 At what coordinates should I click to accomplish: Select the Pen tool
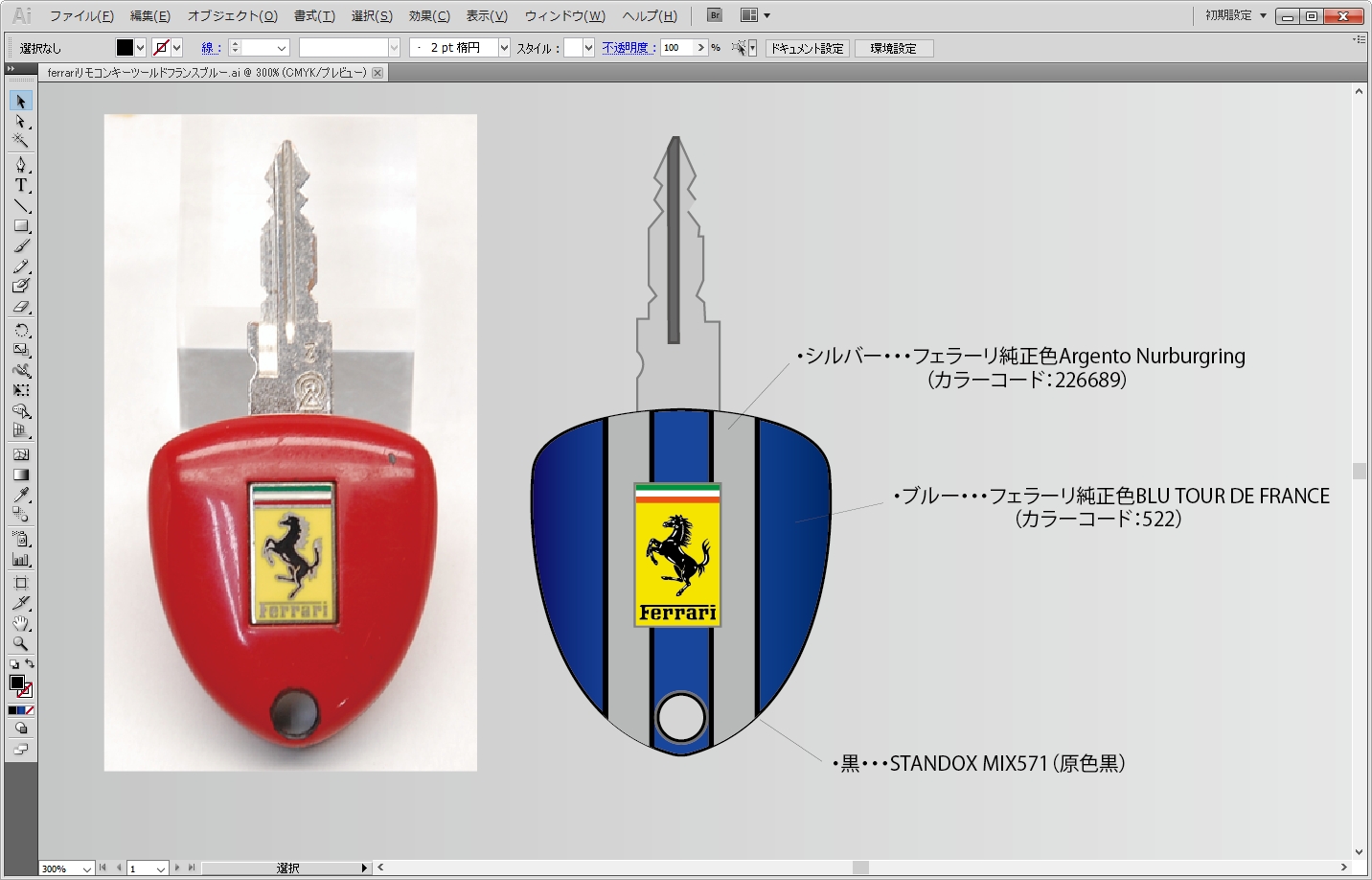(20, 165)
